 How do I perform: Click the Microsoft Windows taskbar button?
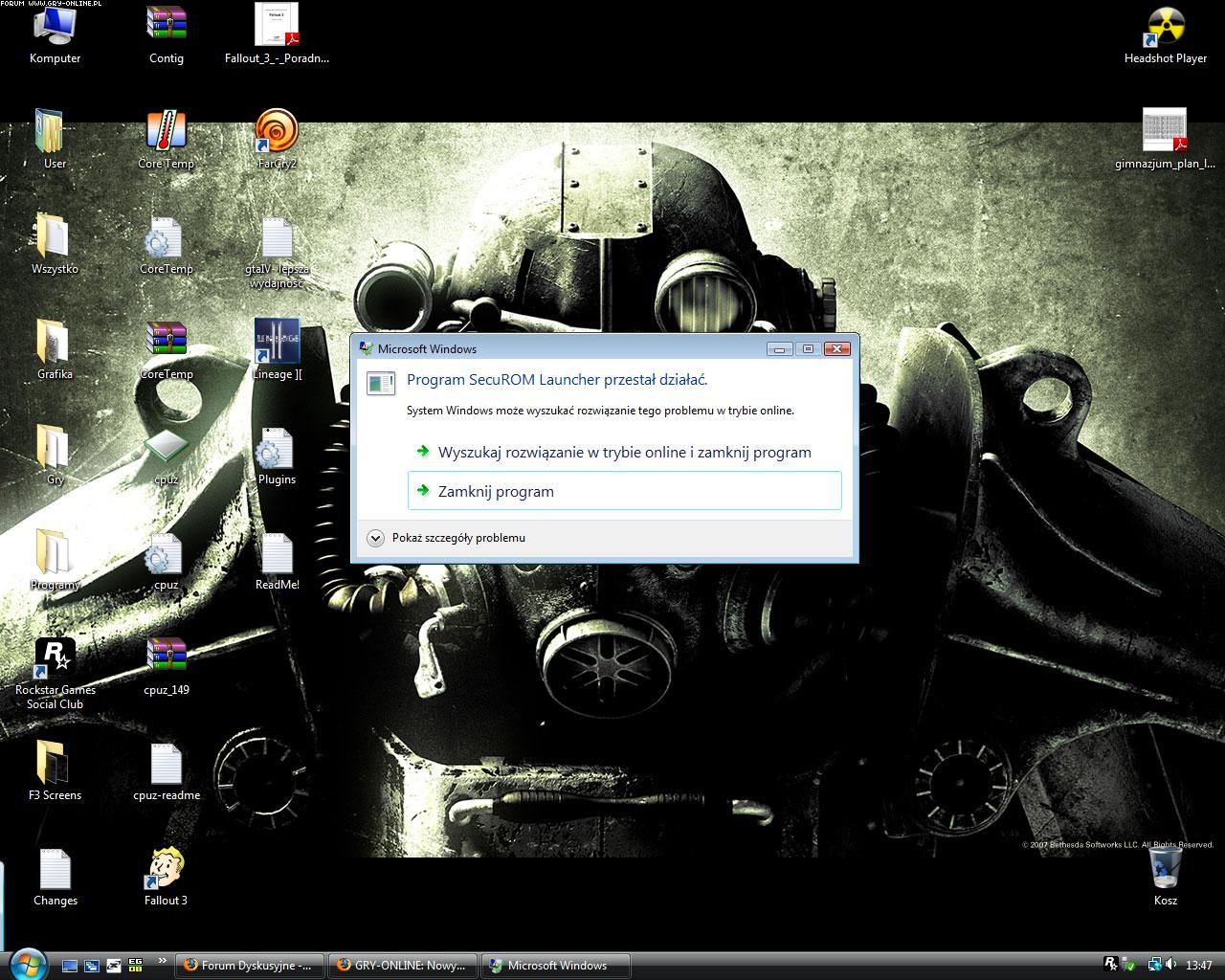tap(555, 966)
